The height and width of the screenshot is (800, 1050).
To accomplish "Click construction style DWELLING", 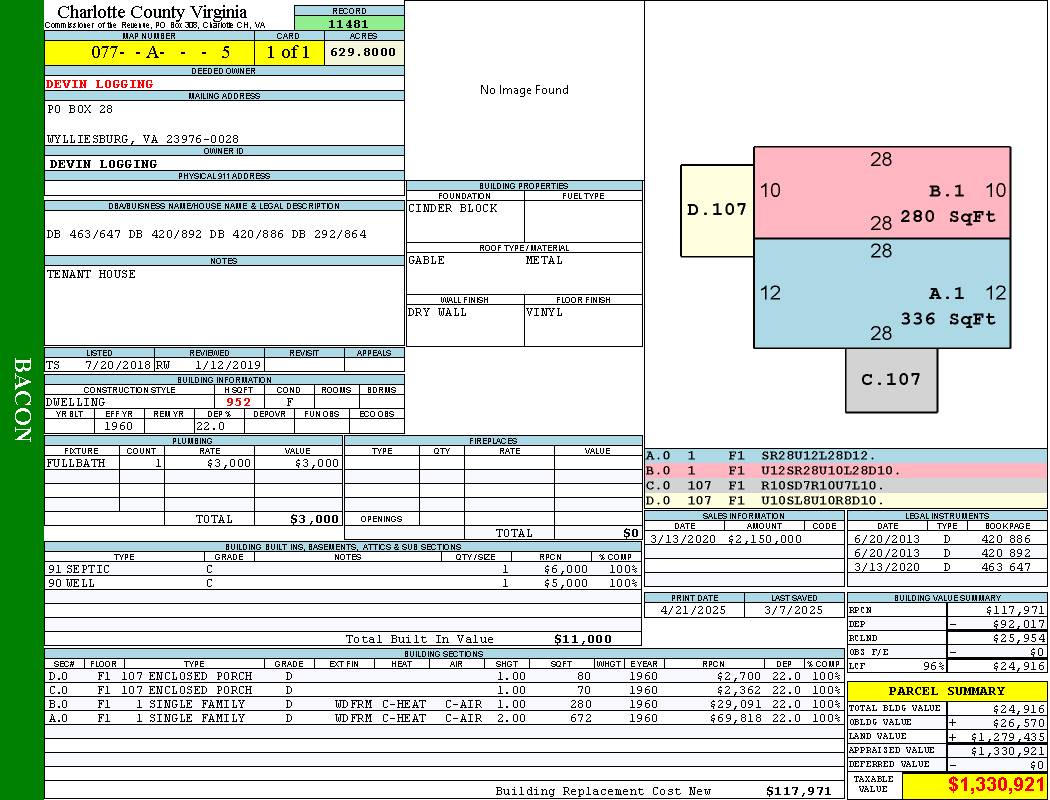I will (75, 402).
